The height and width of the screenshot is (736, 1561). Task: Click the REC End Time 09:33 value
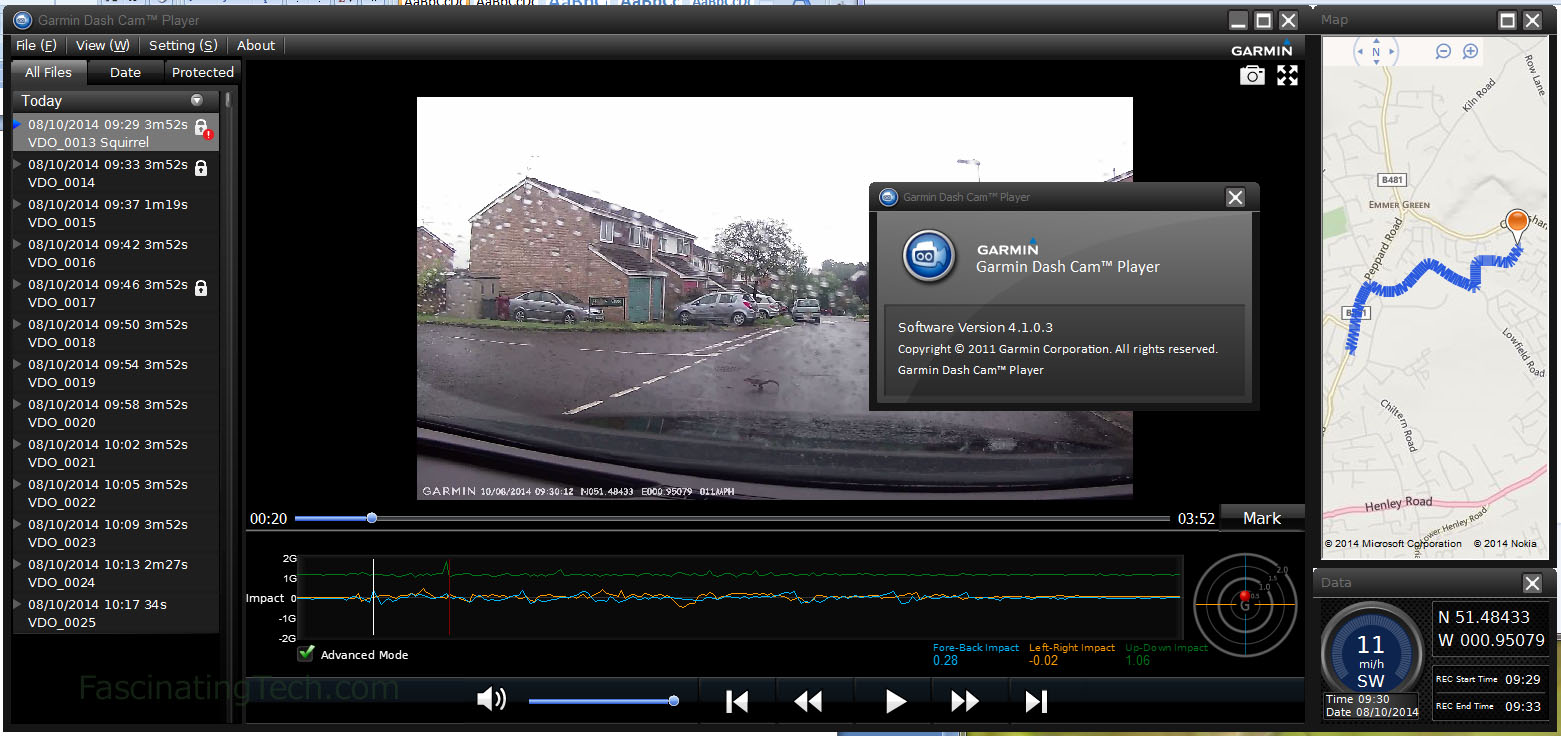[x=1524, y=706]
